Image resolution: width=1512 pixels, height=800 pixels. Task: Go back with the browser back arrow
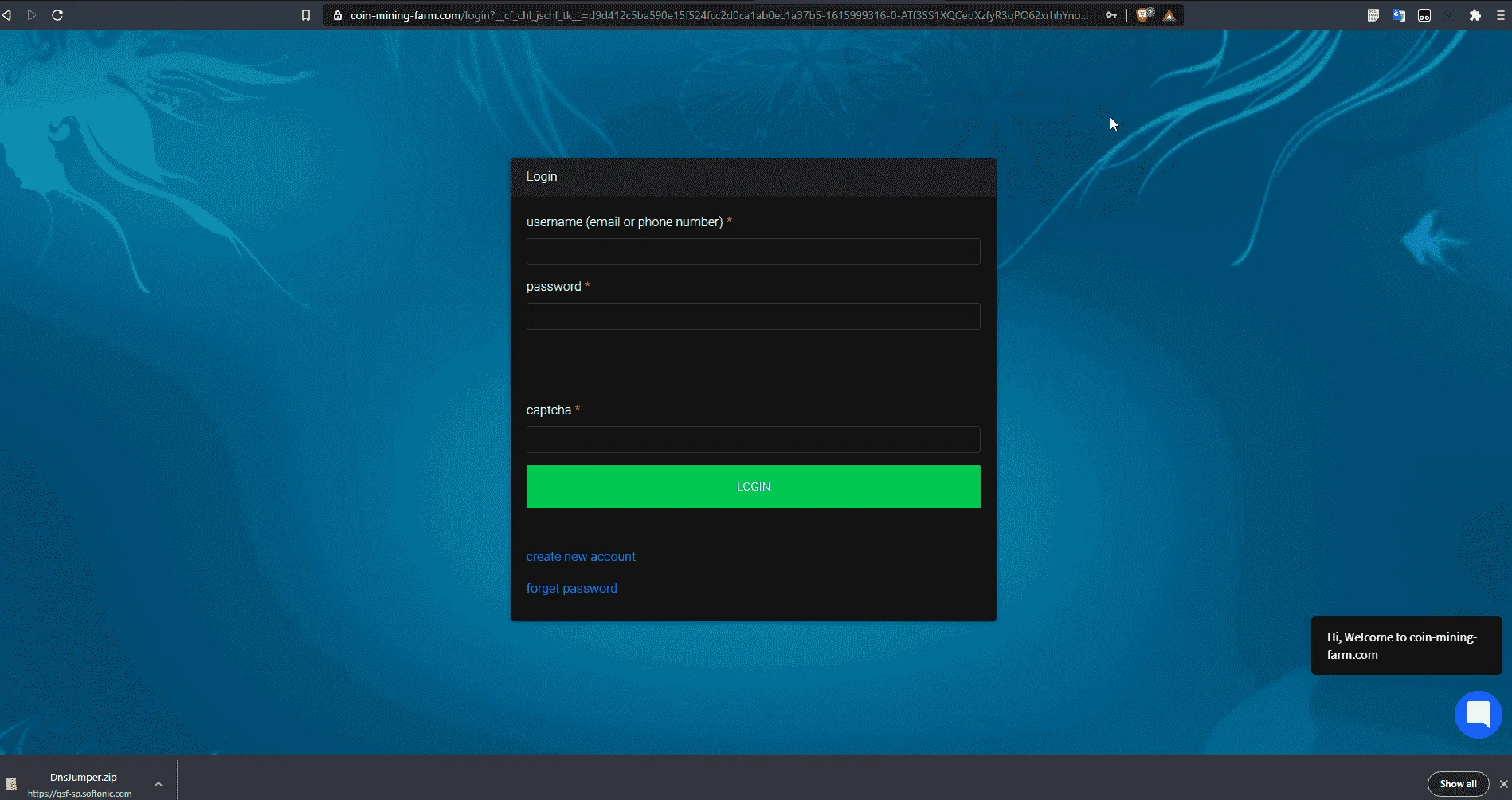(x=7, y=15)
